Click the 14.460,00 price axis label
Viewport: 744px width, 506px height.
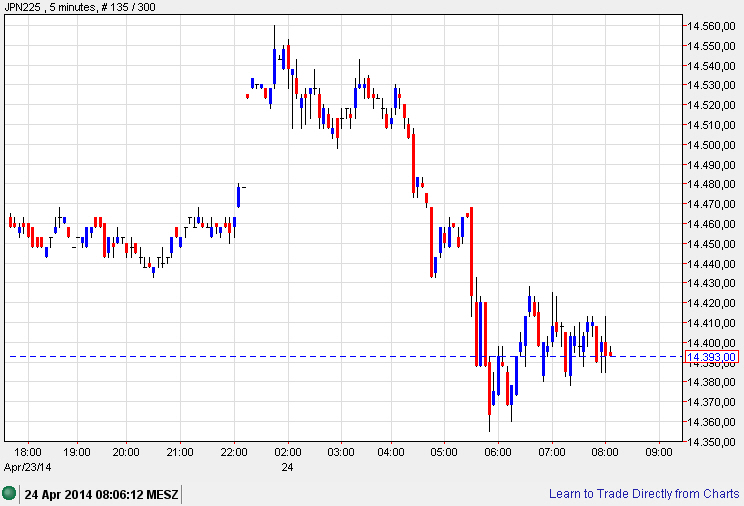pyautogui.click(x=711, y=224)
